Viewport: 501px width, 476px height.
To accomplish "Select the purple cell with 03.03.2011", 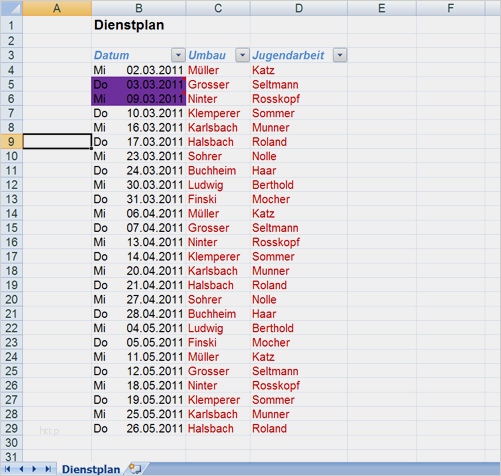I will tap(138, 84).
